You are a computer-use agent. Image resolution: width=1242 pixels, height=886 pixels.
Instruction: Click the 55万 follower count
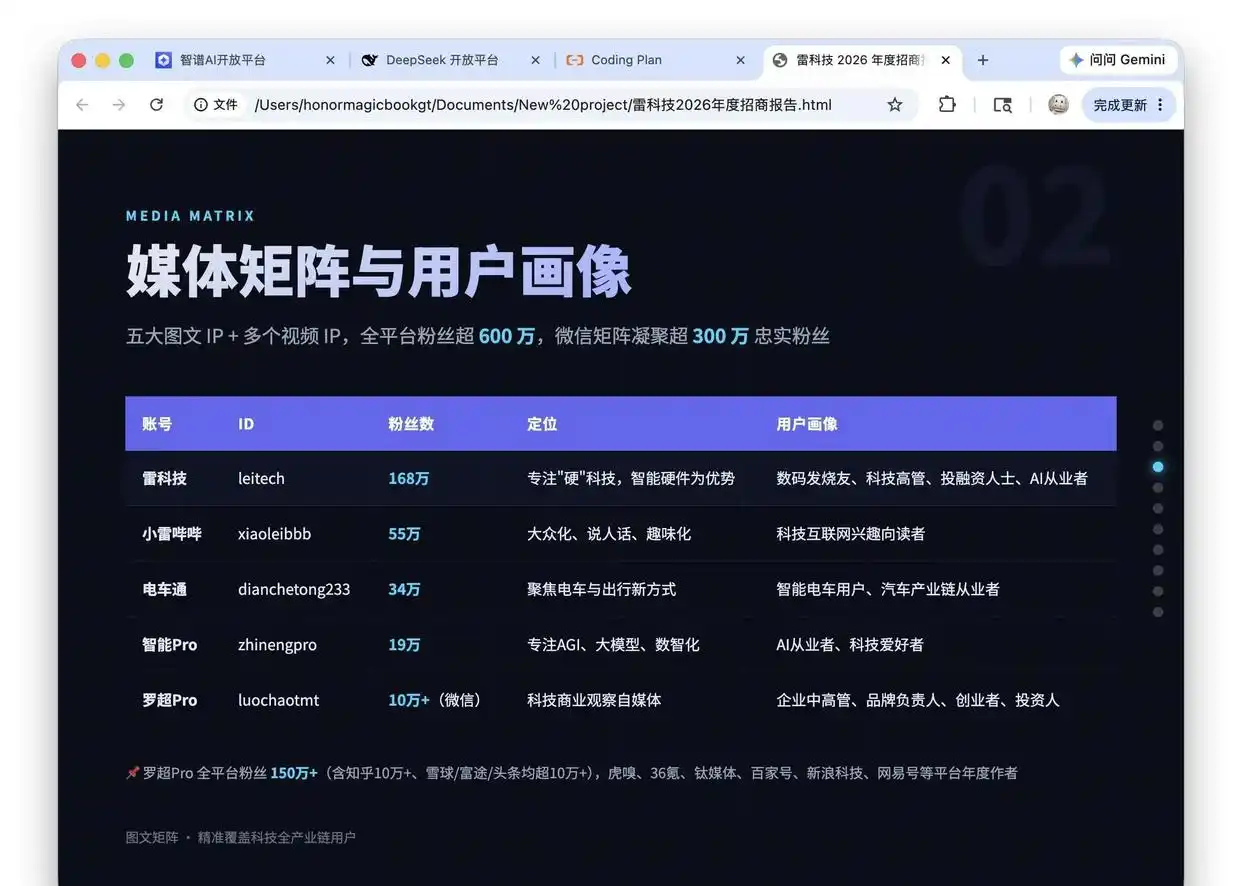click(404, 534)
